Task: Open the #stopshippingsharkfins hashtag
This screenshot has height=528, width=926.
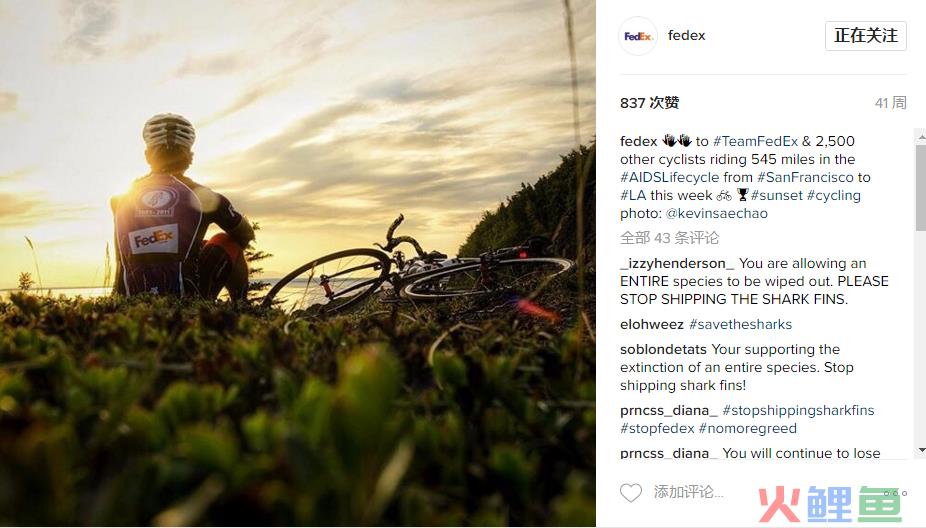Action: point(798,410)
